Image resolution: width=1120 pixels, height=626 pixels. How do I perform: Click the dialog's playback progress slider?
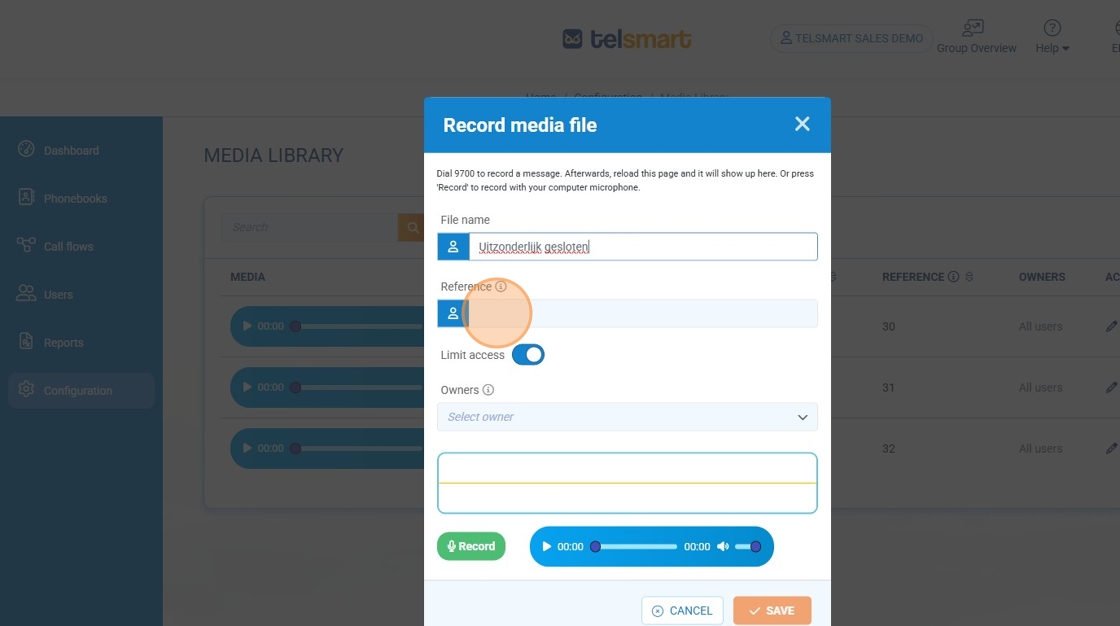point(636,547)
